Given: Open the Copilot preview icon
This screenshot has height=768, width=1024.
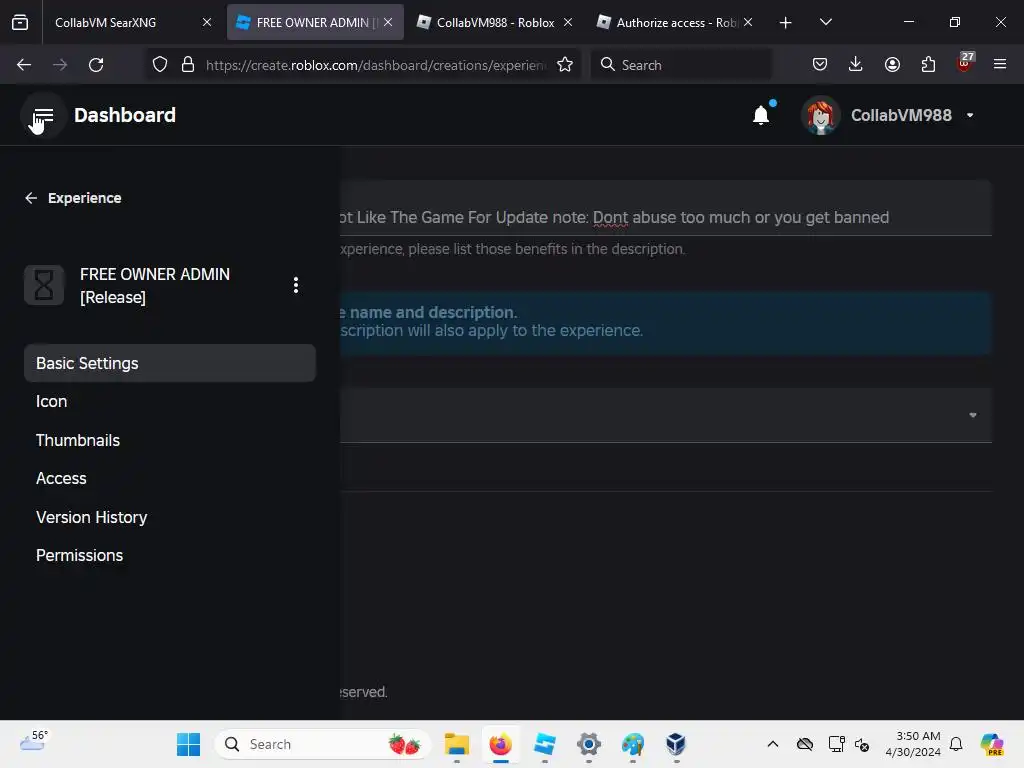Looking at the screenshot, I should [x=992, y=744].
